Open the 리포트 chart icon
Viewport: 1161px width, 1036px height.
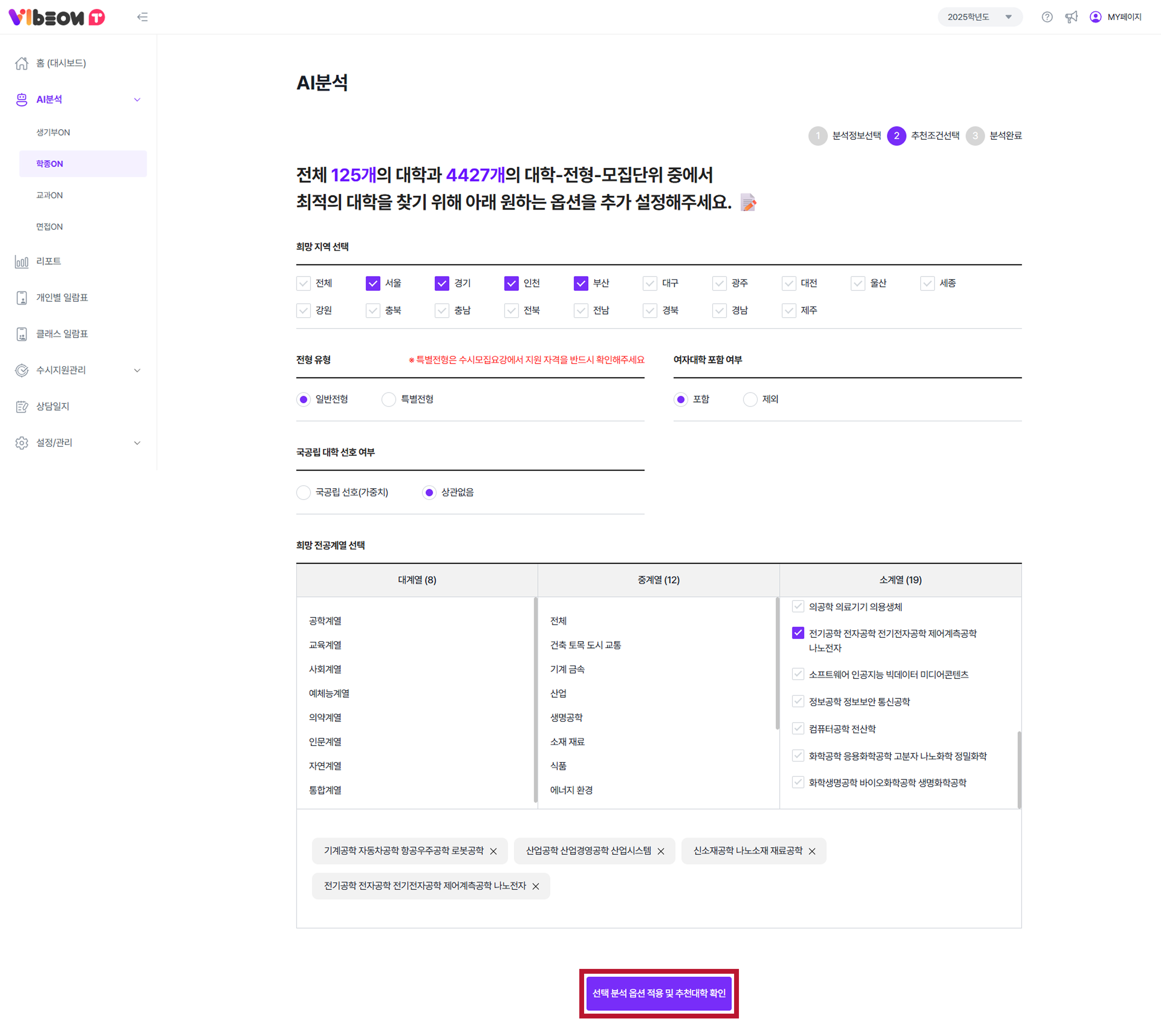[22, 262]
